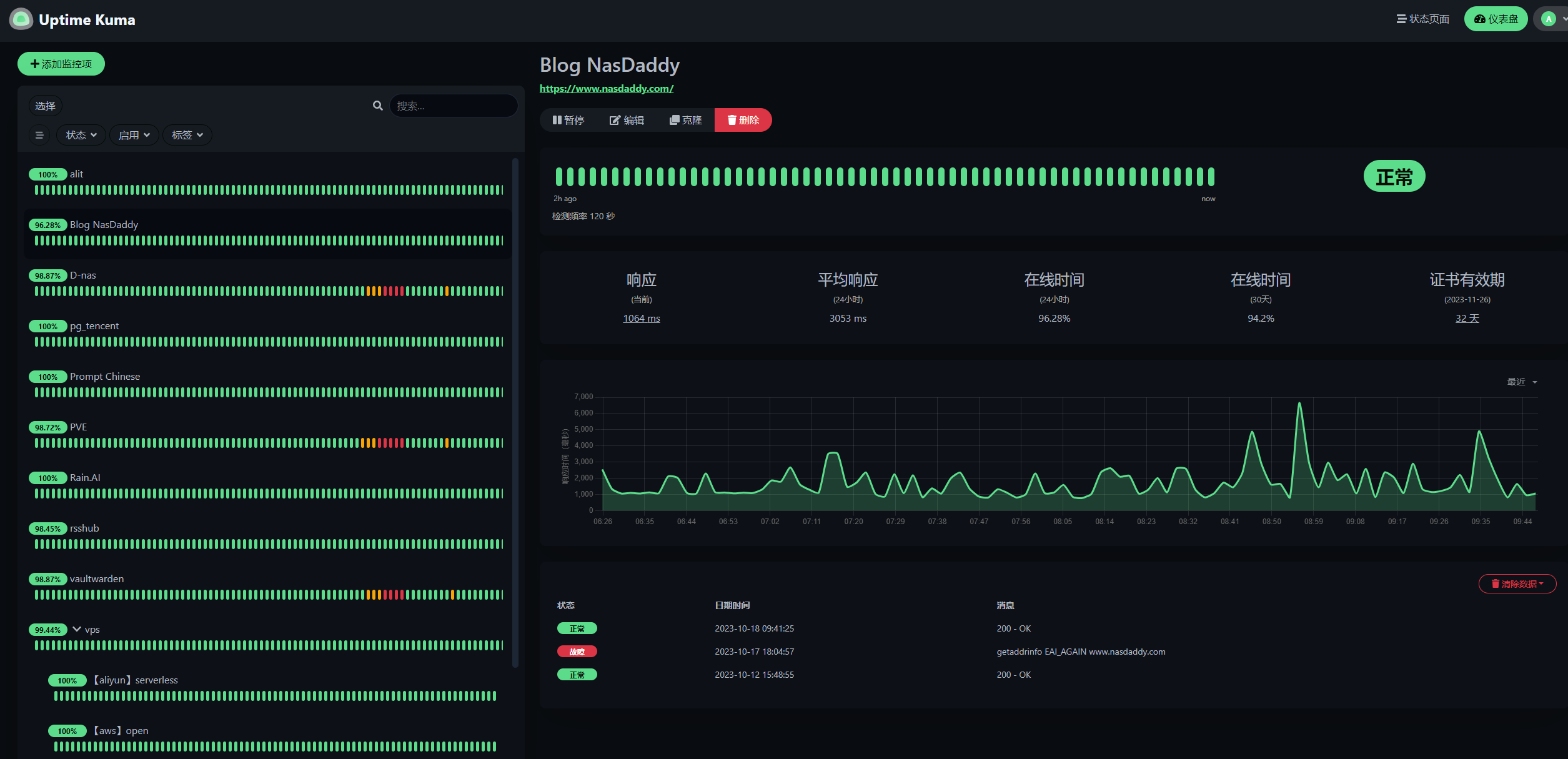Open the 状态 filter dropdown
The width and height of the screenshot is (1568, 759).
click(81, 135)
